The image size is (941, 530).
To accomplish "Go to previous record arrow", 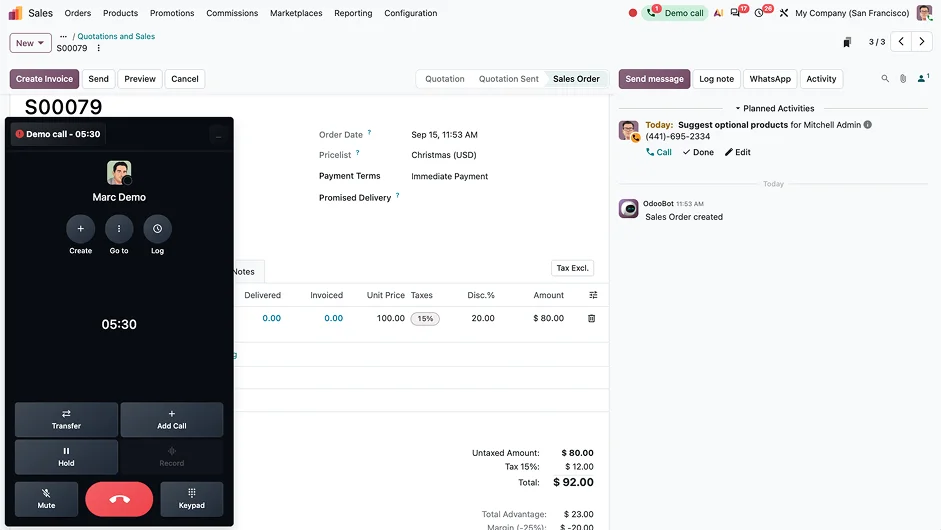I will point(901,41).
